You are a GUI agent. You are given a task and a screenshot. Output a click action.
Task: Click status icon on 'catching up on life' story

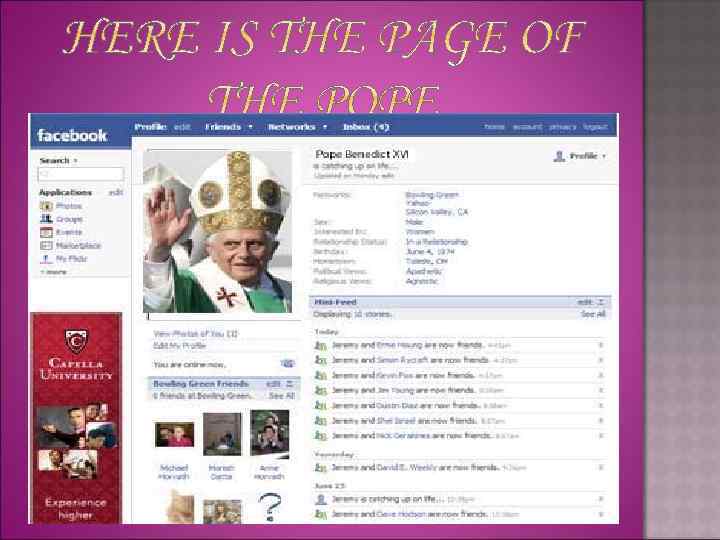321,499
